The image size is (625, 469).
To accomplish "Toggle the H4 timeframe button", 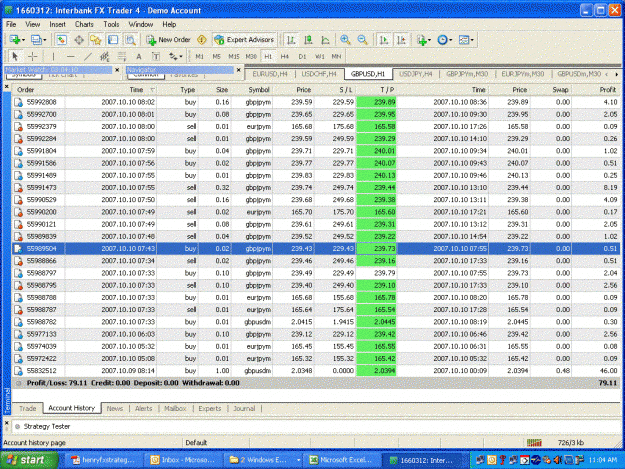I will coord(285,57).
